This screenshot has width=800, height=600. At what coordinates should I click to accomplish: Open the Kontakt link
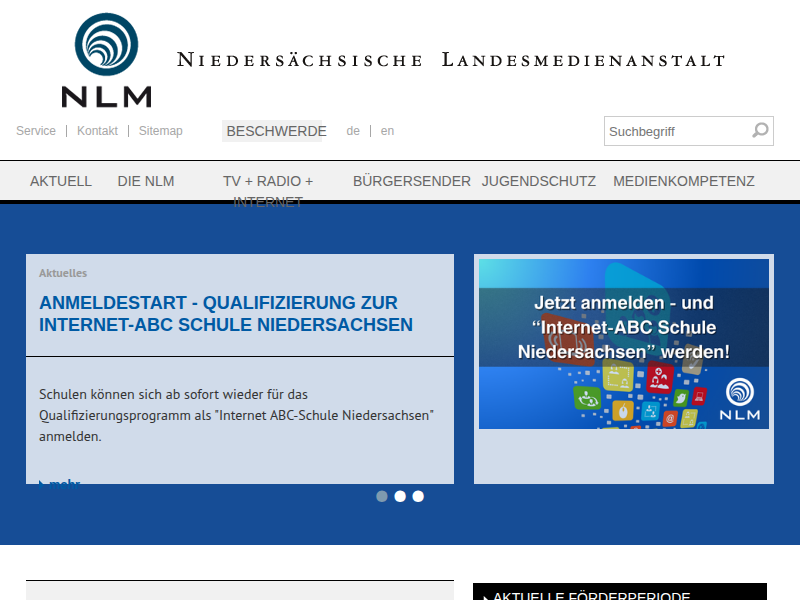point(97,131)
